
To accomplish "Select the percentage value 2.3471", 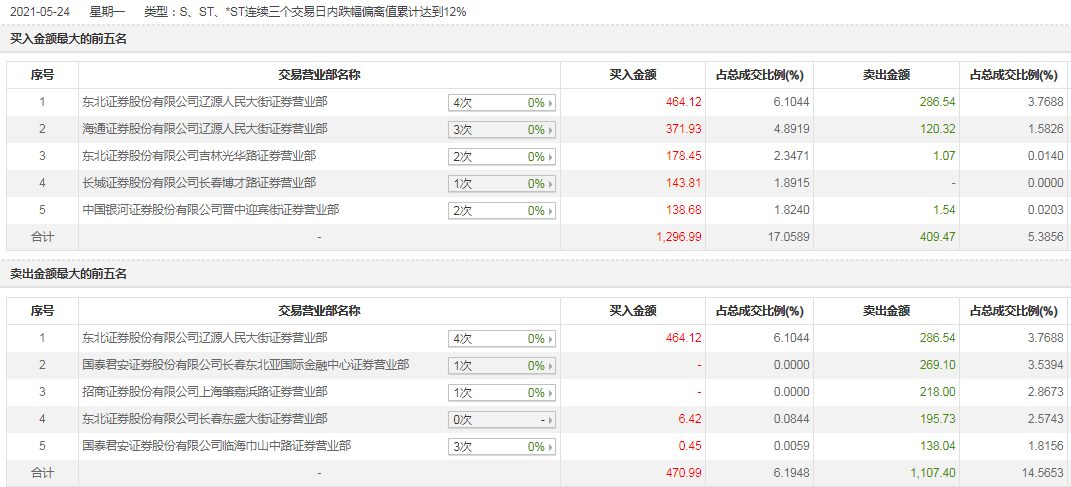I will (791, 156).
